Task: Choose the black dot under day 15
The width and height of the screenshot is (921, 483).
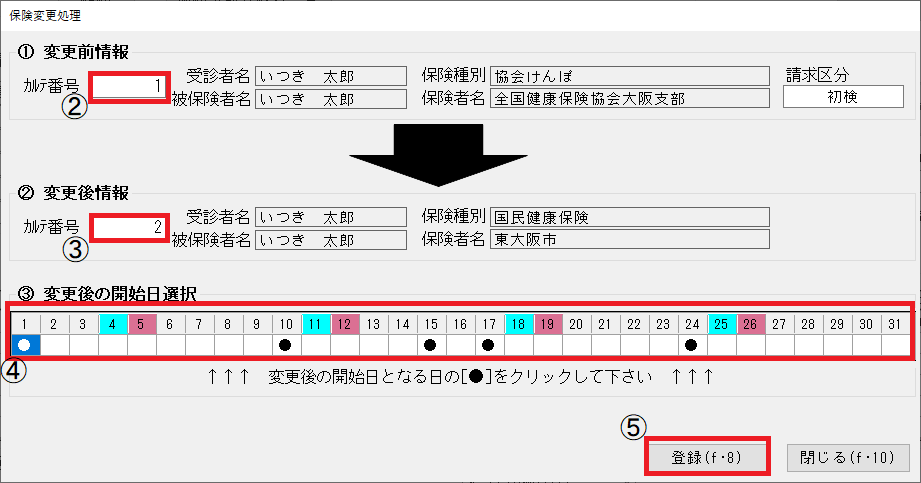Action: click(x=430, y=345)
